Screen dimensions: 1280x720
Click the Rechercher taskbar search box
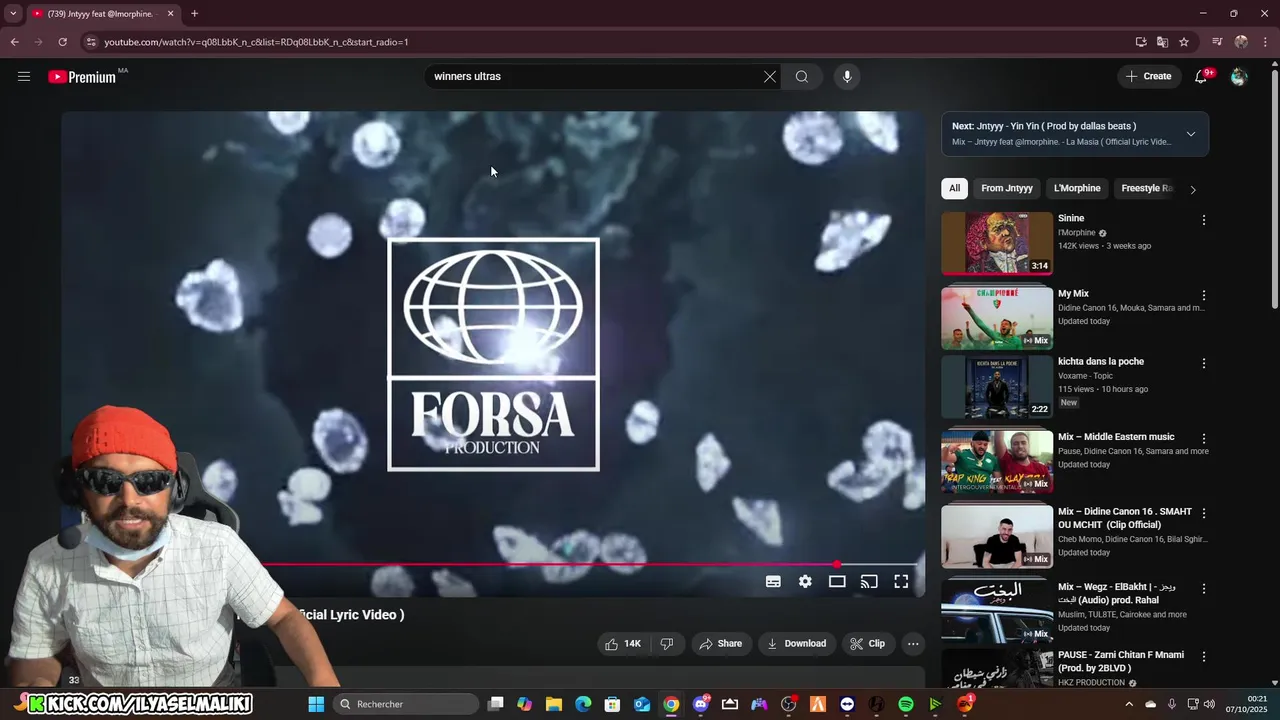click(x=406, y=704)
